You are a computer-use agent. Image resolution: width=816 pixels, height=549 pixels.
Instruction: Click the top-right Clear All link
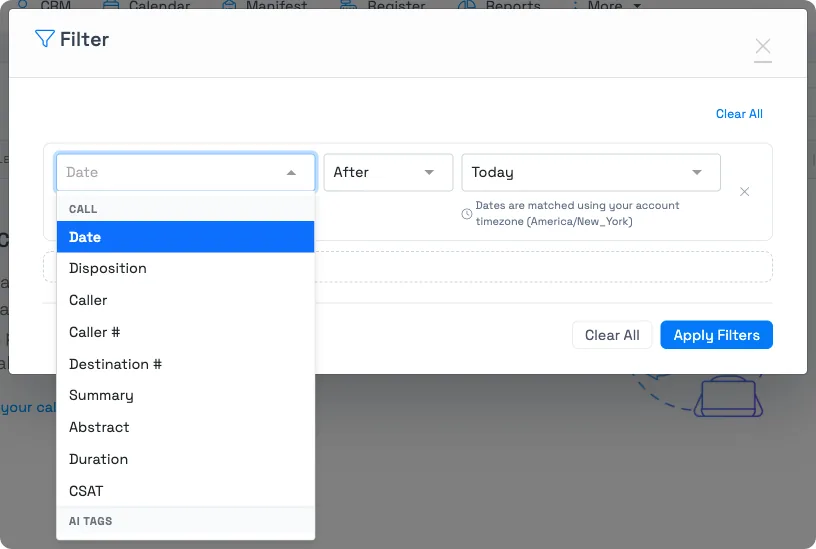739,114
